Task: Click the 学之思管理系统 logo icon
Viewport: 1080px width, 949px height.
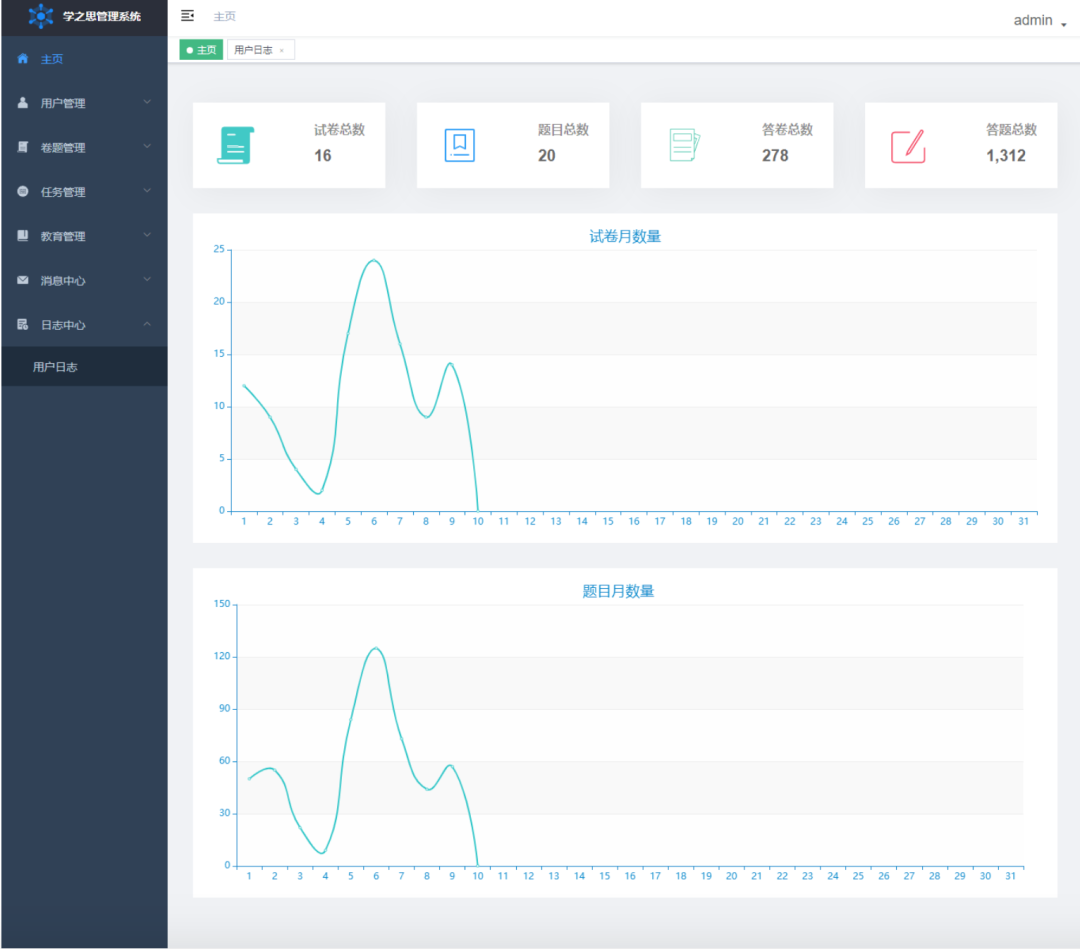Action: [41, 16]
